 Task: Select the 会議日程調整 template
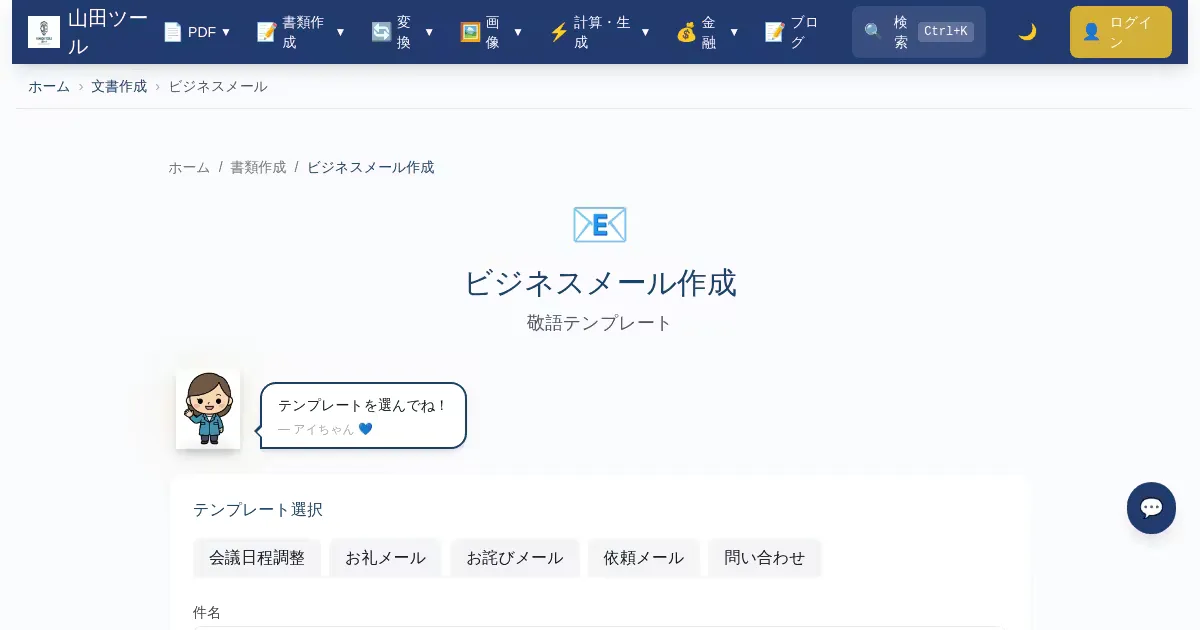pos(257,558)
